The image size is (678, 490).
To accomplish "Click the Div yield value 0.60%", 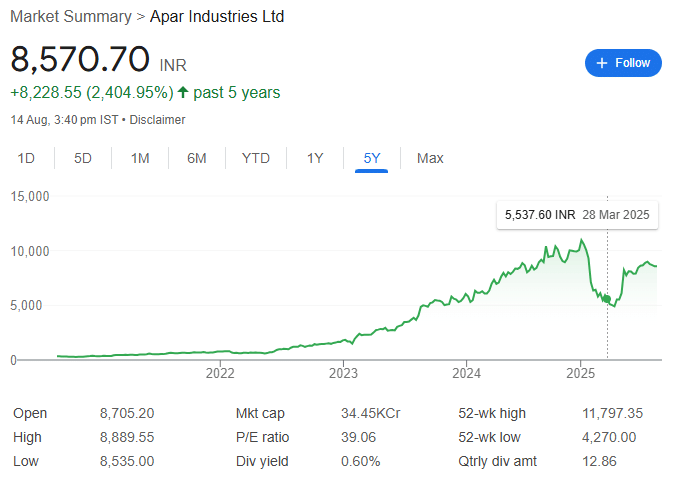I will pyautogui.click(x=361, y=461).
